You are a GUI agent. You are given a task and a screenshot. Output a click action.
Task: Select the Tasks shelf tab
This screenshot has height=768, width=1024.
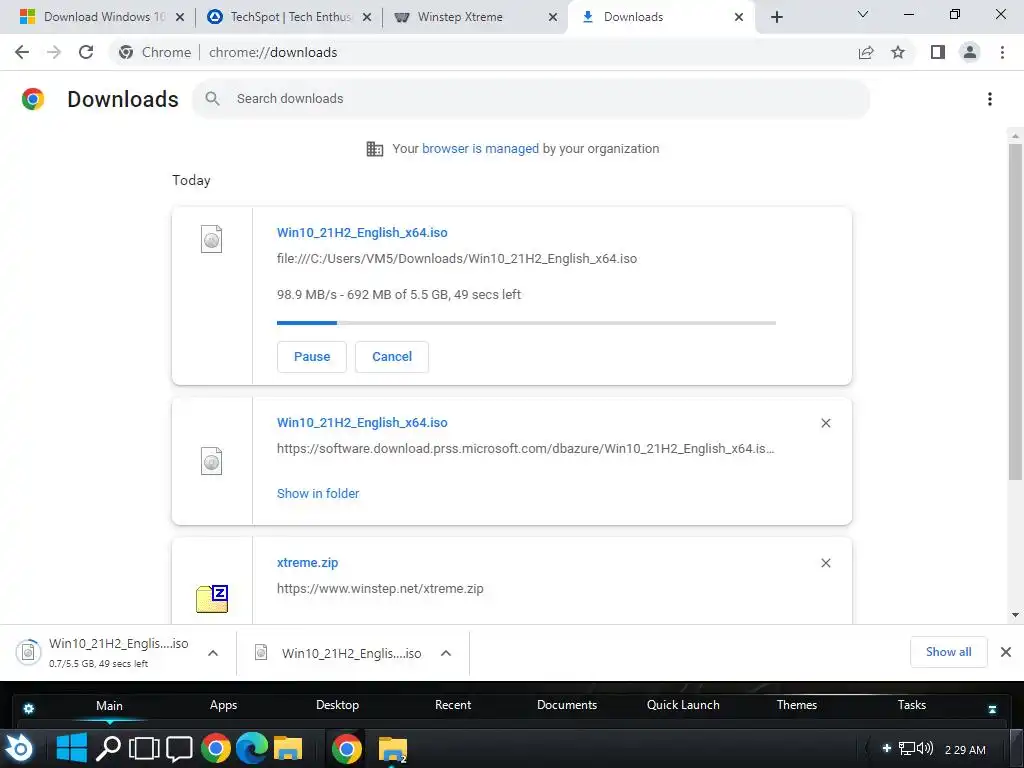tap(912, 705)
